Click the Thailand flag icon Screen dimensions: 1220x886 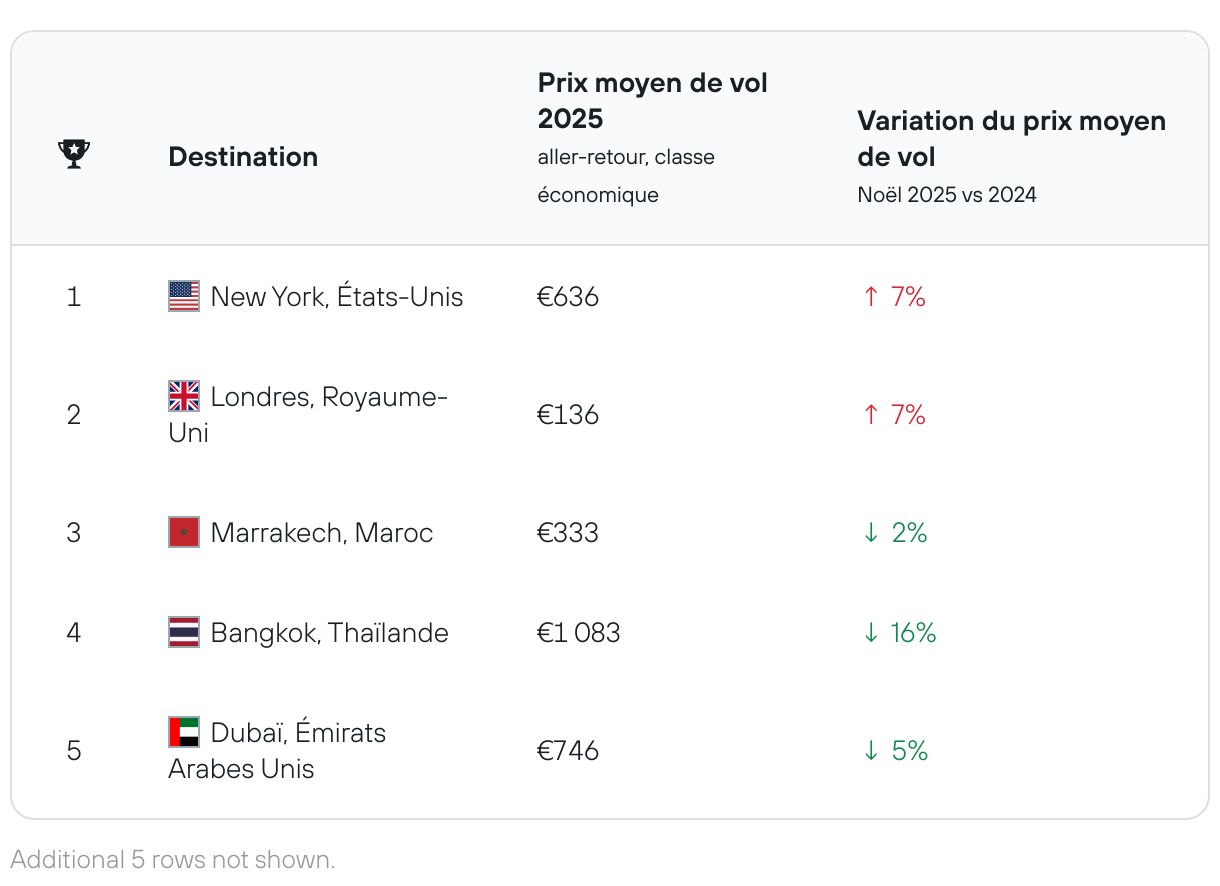[x=184, y=632]
